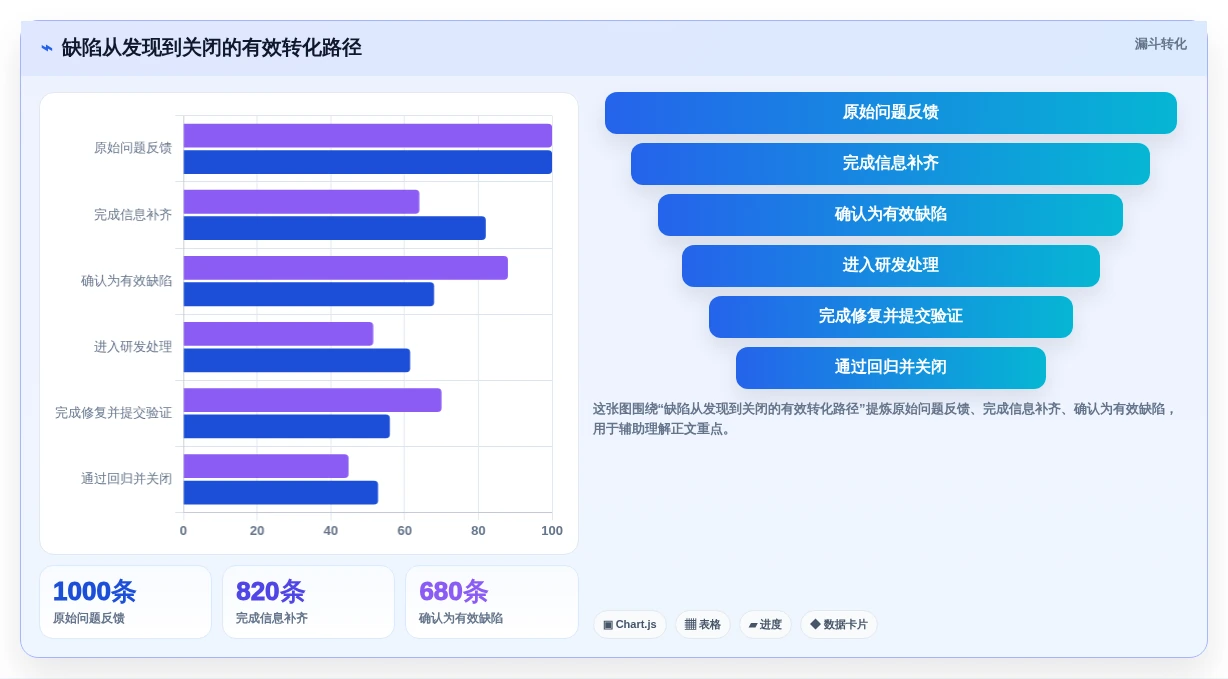Select the 通过回归并关闭 funnel stage
This screenshot has height=679, width=1228.
click(890, 368)
